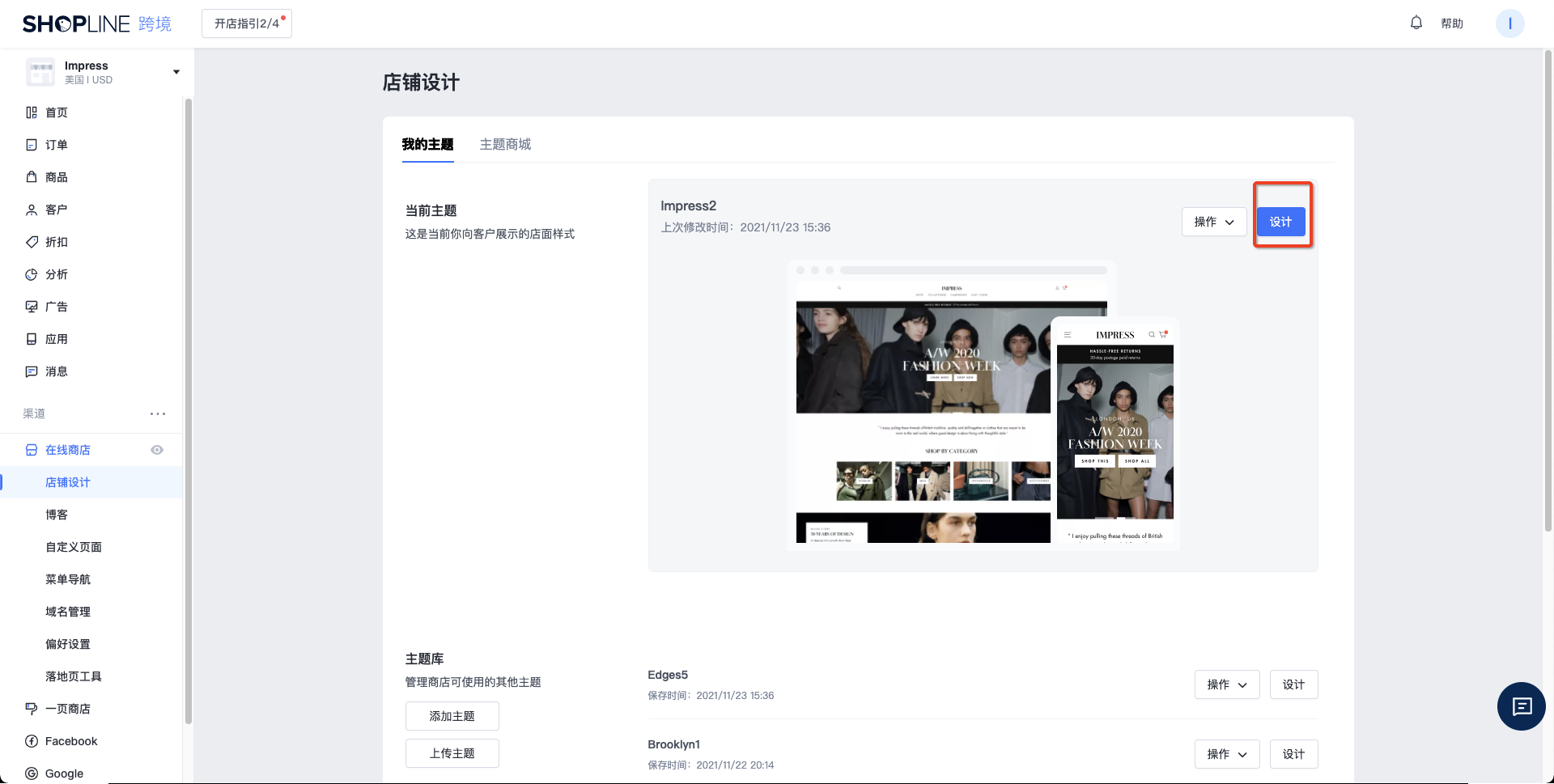The image size is (1554, 784).
Task: Click the 设计 button for Brooklyn1
Action: point(1293,753)
